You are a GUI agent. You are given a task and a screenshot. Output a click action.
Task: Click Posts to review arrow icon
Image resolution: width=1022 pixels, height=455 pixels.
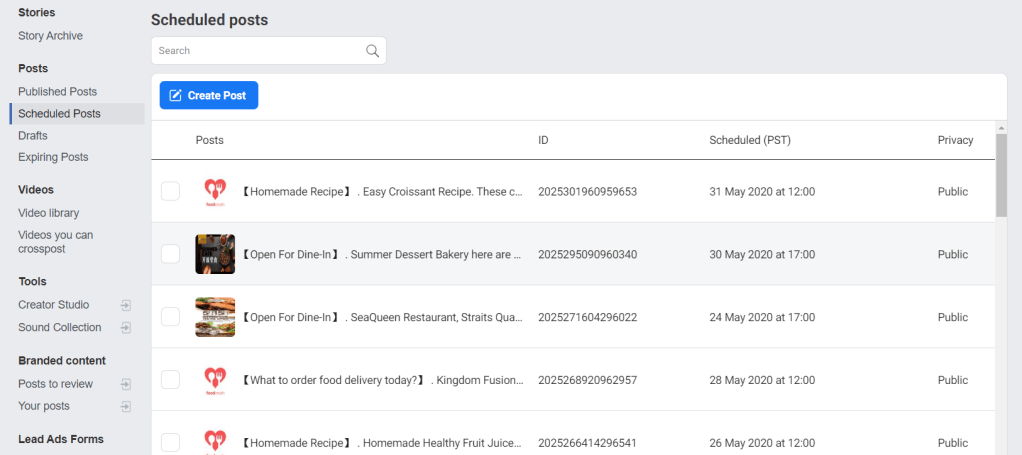(125, 384)
